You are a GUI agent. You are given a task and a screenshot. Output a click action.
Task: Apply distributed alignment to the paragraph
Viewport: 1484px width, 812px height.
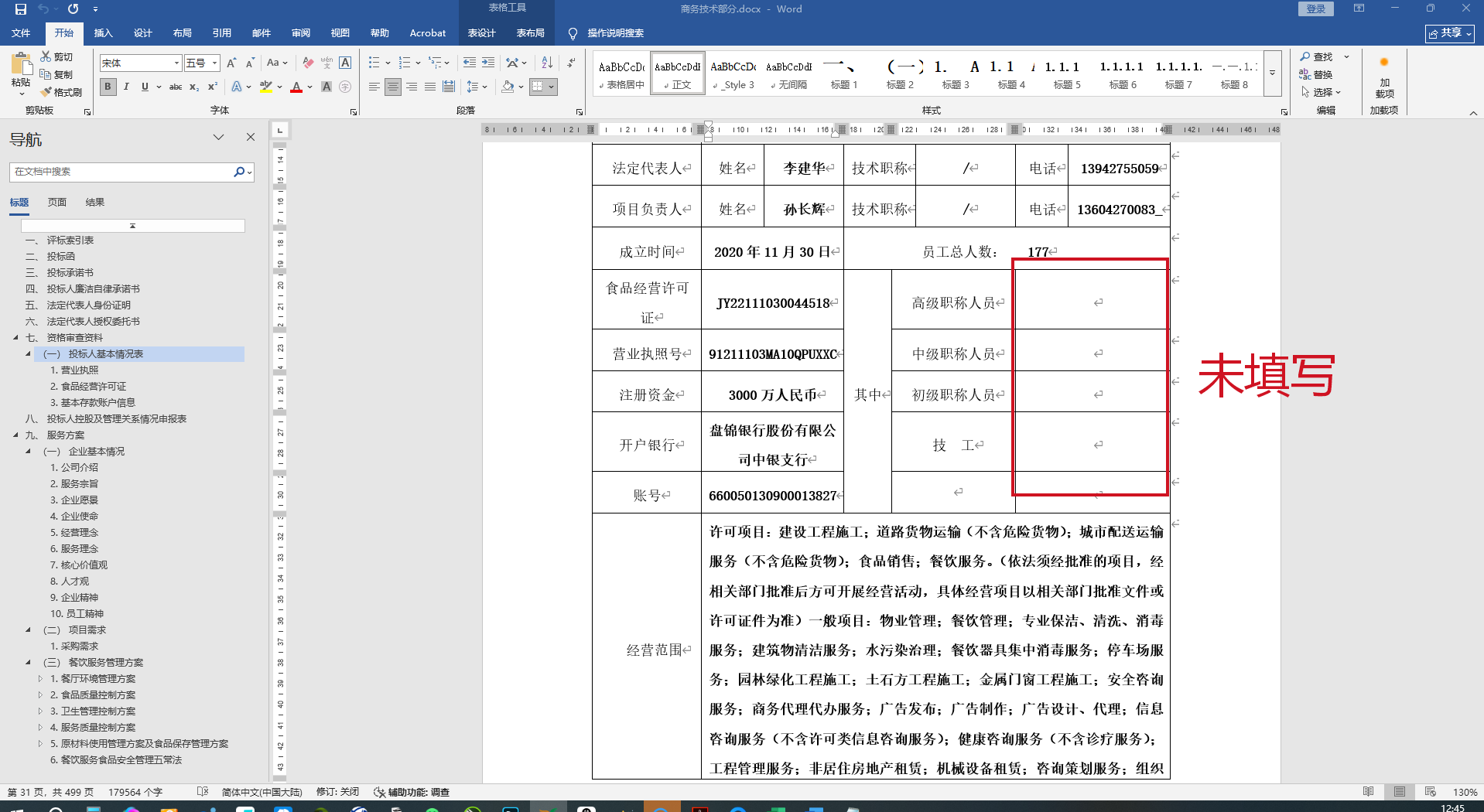[x=449, y=87]
